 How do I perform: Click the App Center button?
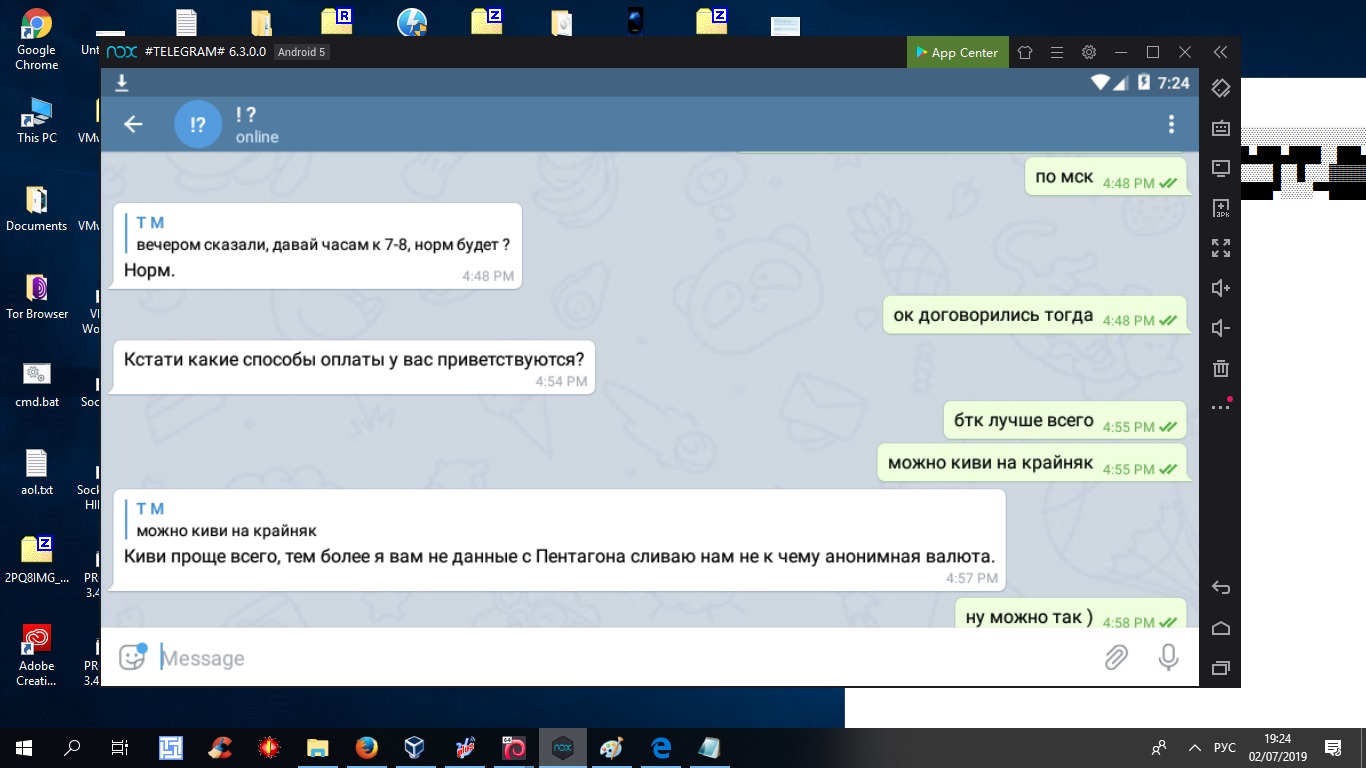956,52
